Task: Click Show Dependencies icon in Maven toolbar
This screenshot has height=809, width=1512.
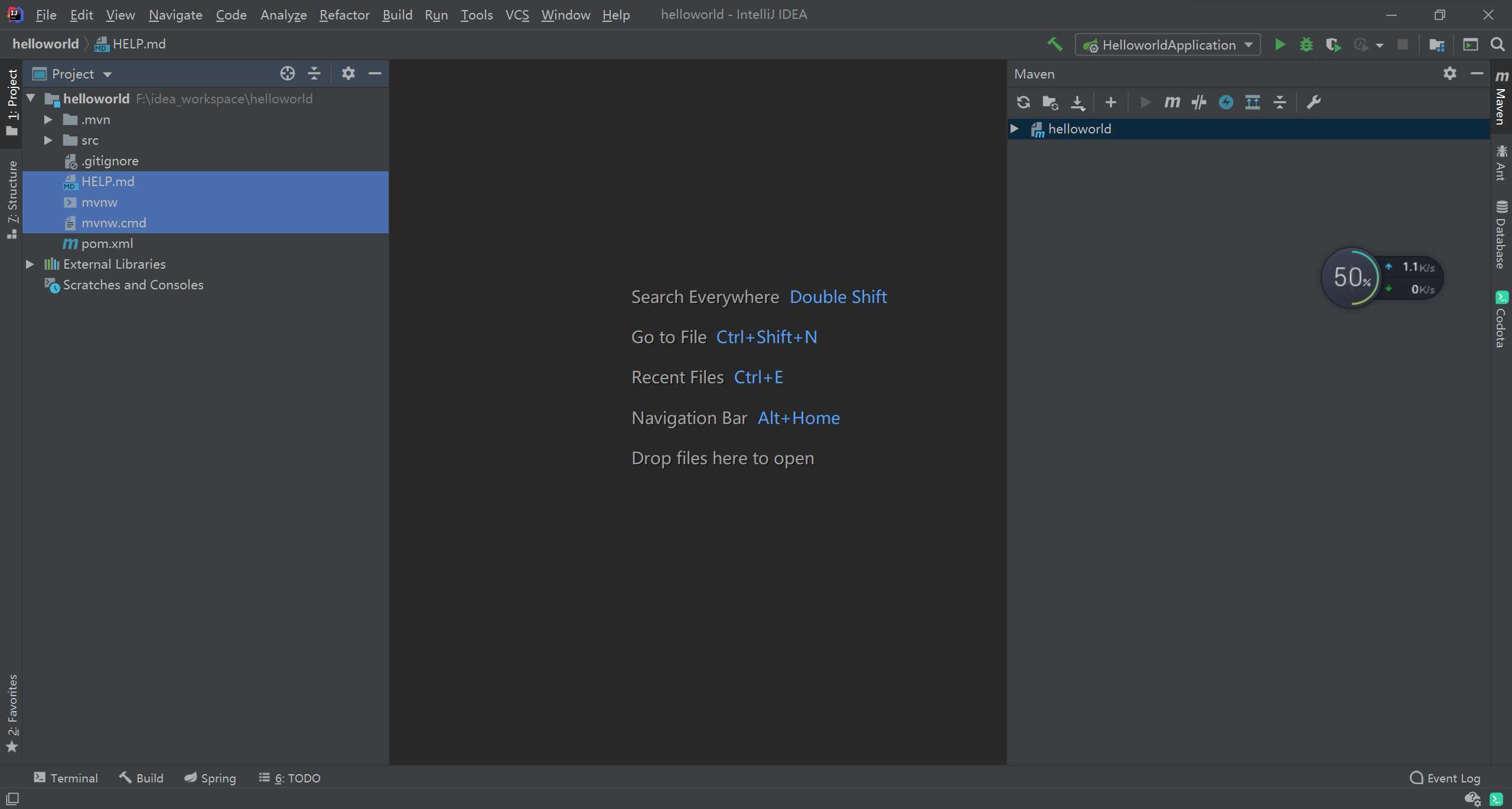Action: pos(1253,102)
